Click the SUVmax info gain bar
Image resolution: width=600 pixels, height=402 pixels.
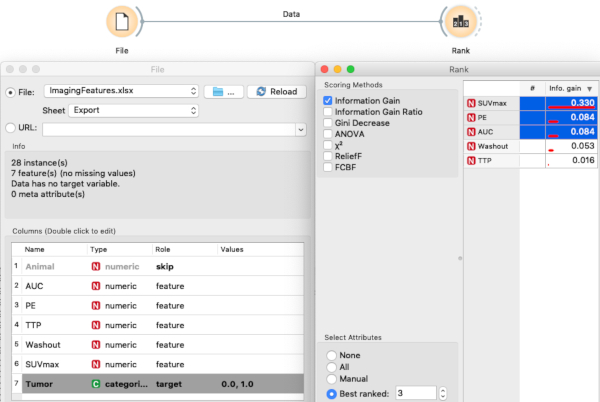tap(572, 103)
